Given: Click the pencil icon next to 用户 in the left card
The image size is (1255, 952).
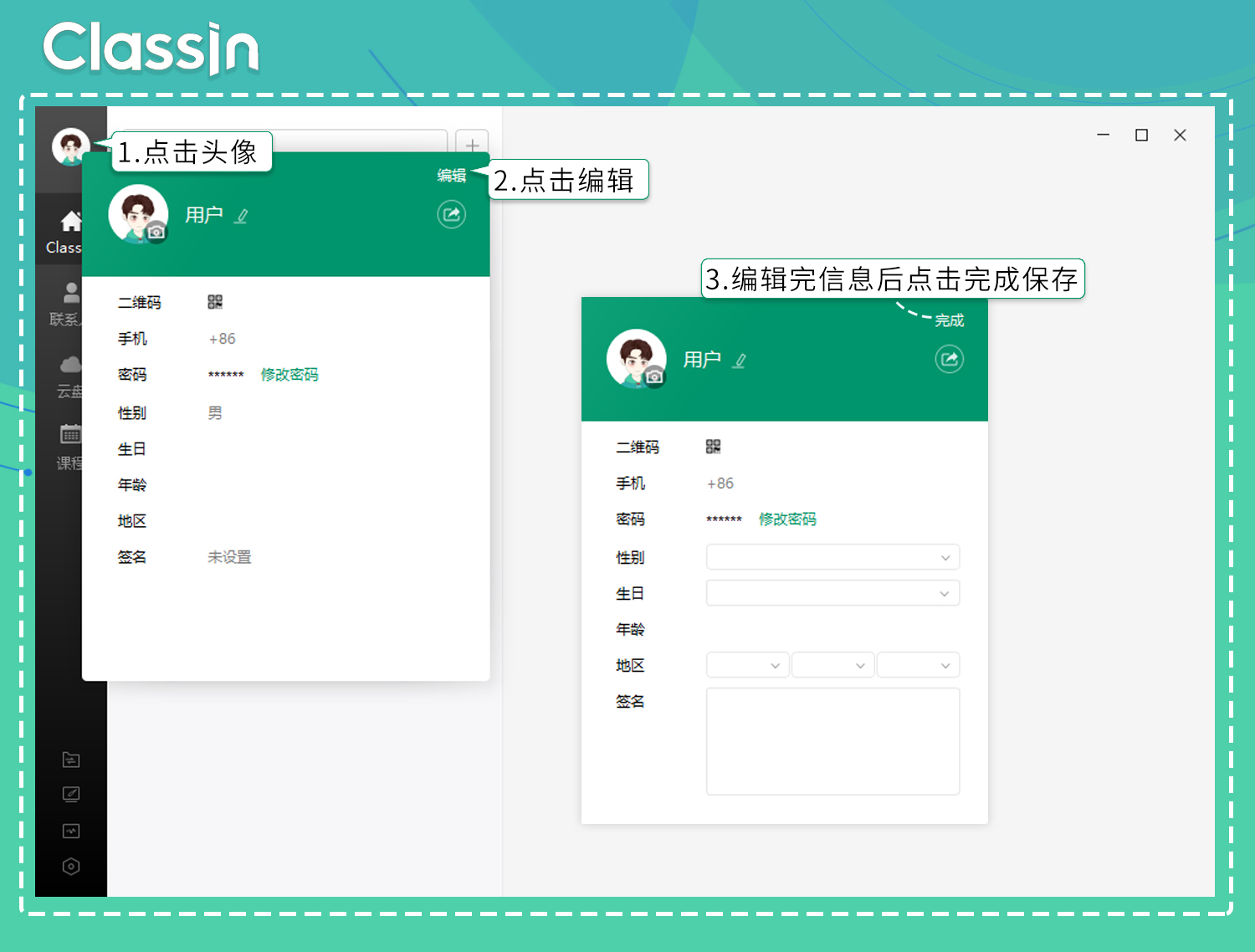Looking at the screenshot, I should point(241,216).
